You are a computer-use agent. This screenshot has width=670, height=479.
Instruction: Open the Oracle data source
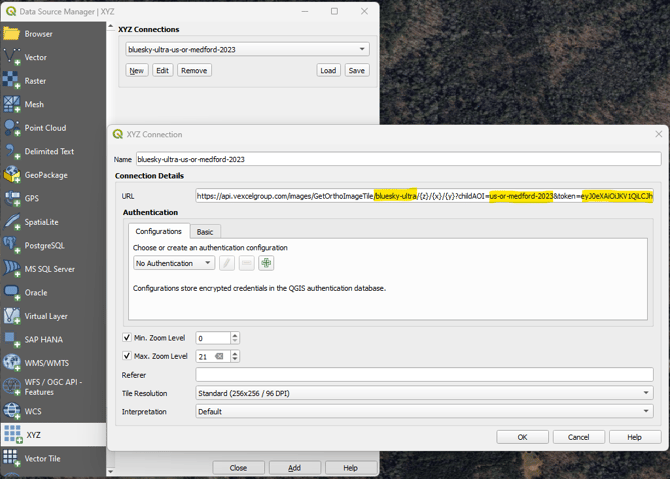[x=53, y=293]
